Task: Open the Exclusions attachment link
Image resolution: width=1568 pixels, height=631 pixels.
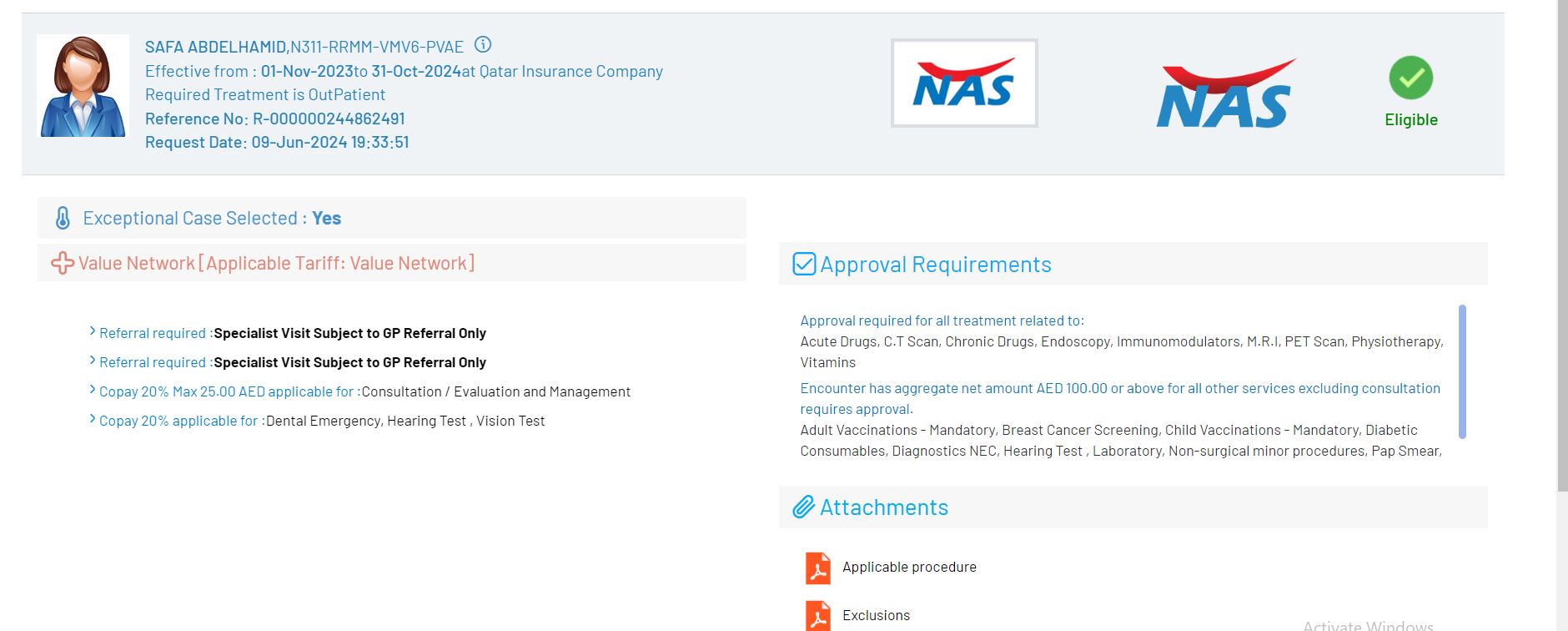Action: (x=876, y=616)
